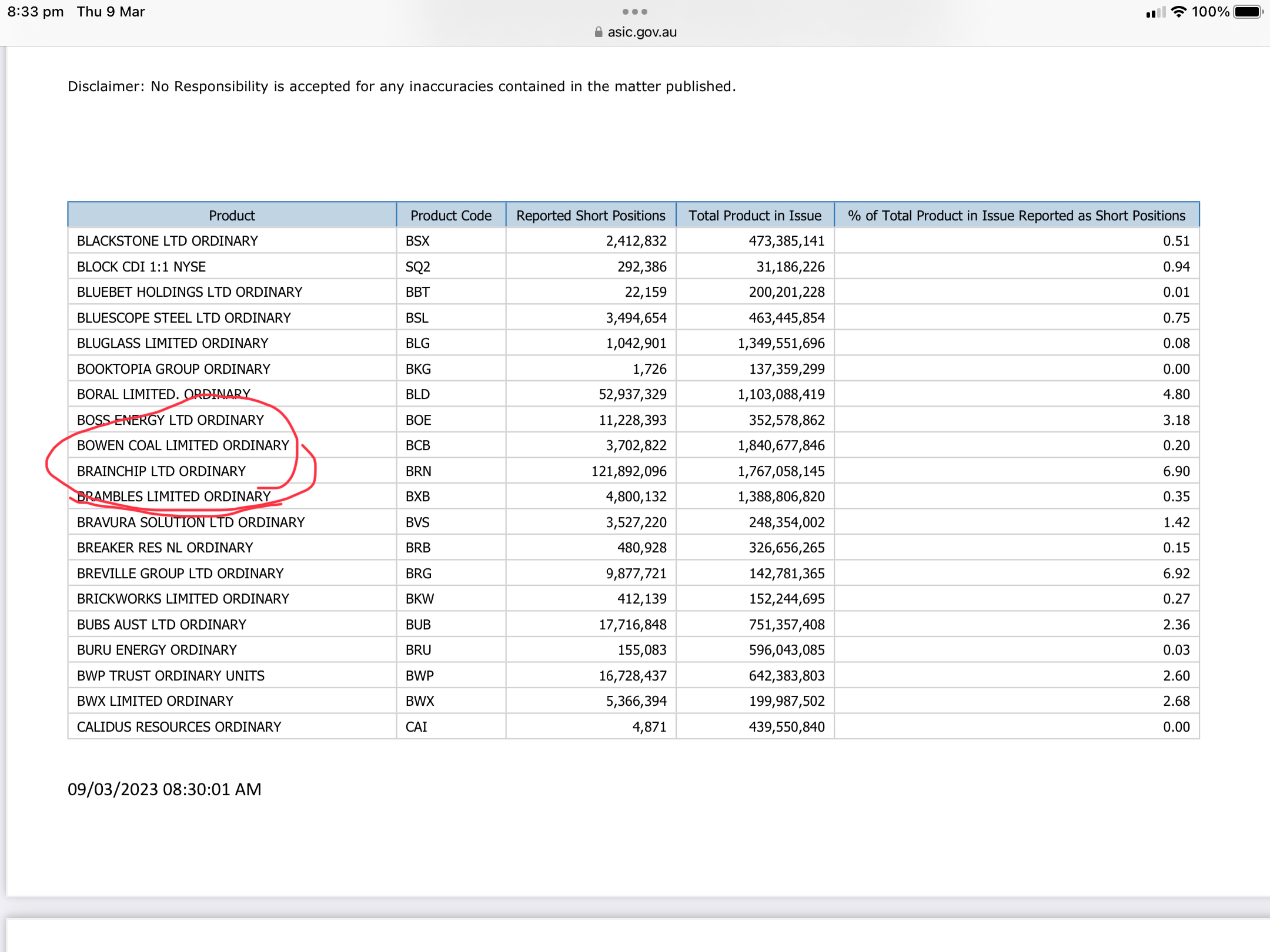Click percentage value 6.90 for Brainchip
The height and width of the screenshot is (952, 1270).
[x=1176, y=471]
